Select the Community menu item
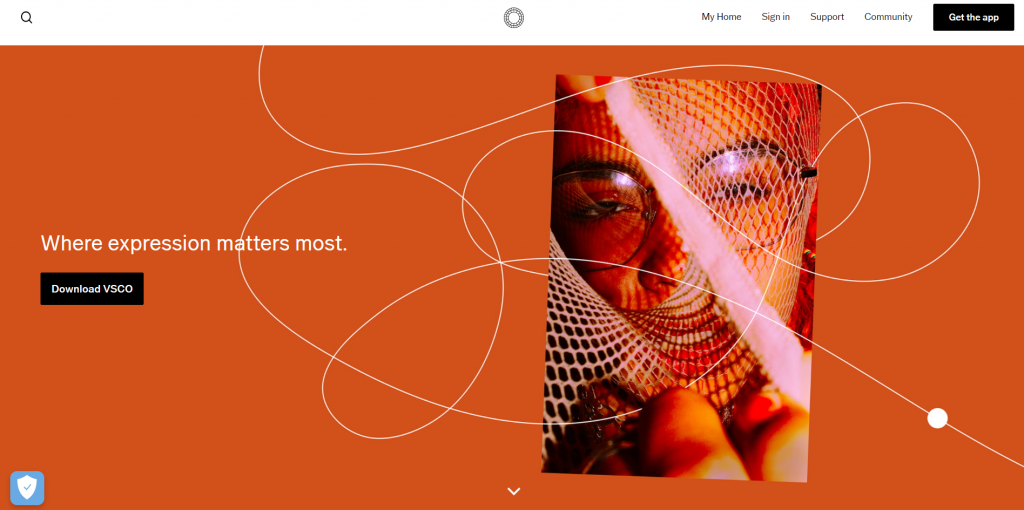 click(888, 17)
